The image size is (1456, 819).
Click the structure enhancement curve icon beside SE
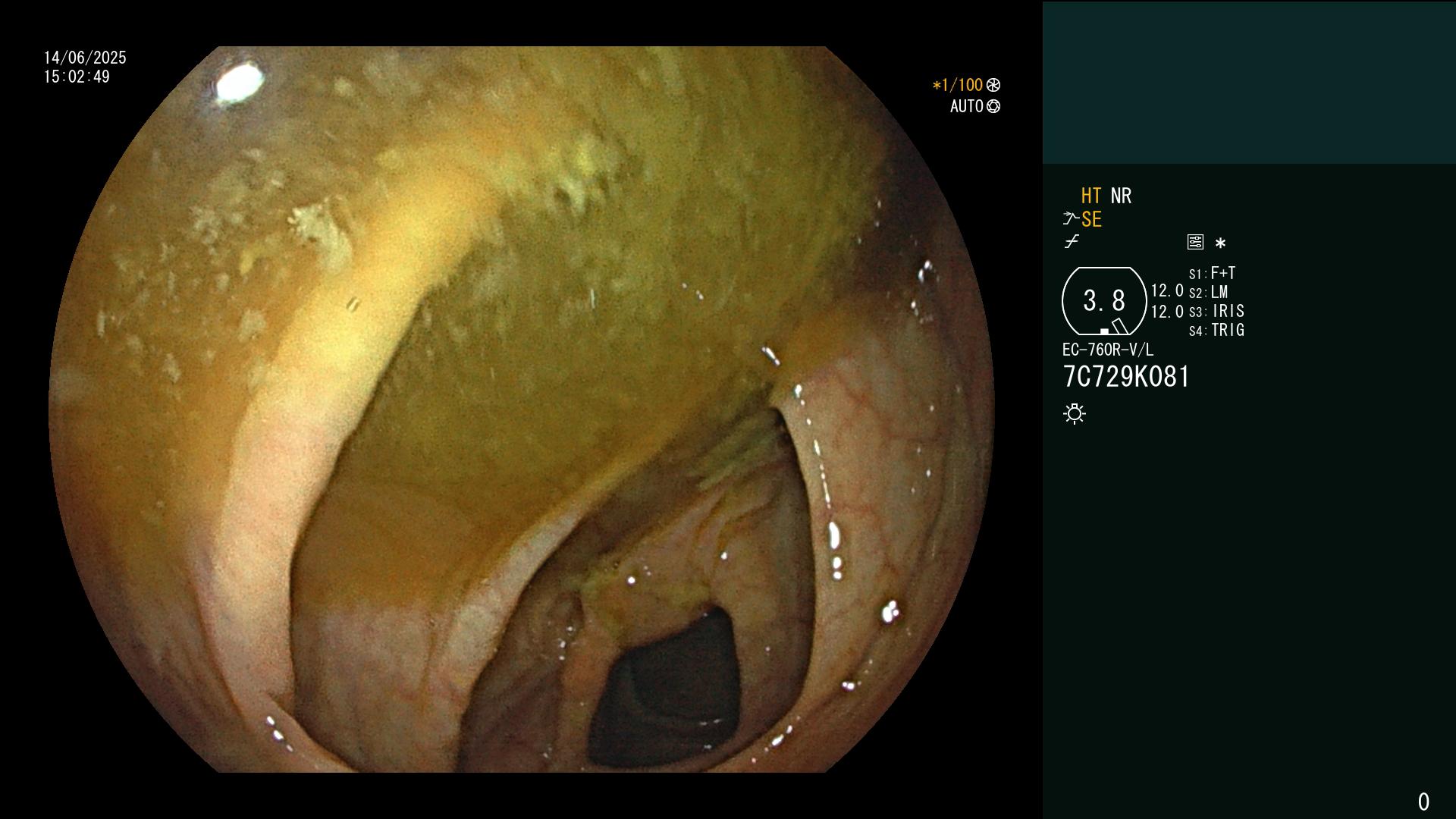tap(1071, 219)
